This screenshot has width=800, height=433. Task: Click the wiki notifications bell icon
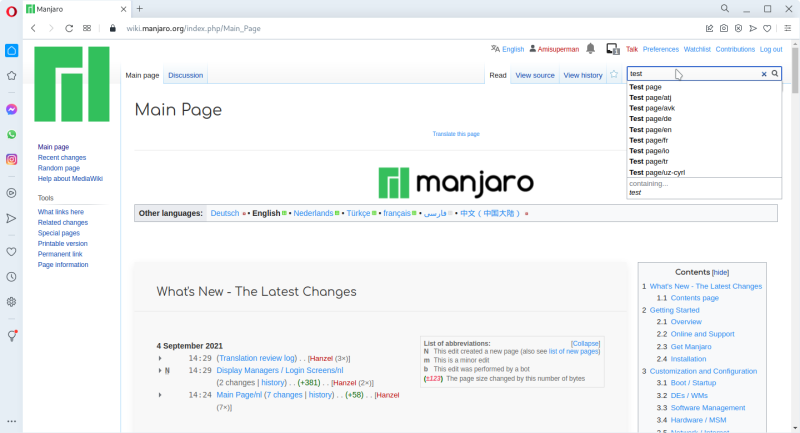[590, 48]
